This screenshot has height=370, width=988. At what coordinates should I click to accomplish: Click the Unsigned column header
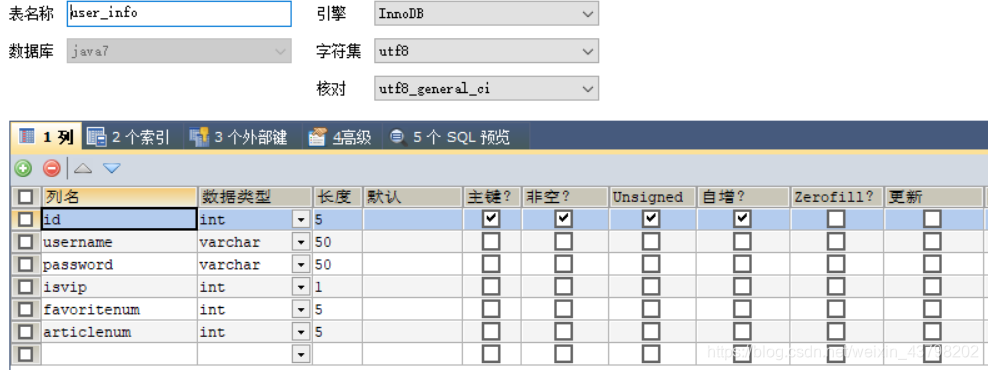(652, 197)
